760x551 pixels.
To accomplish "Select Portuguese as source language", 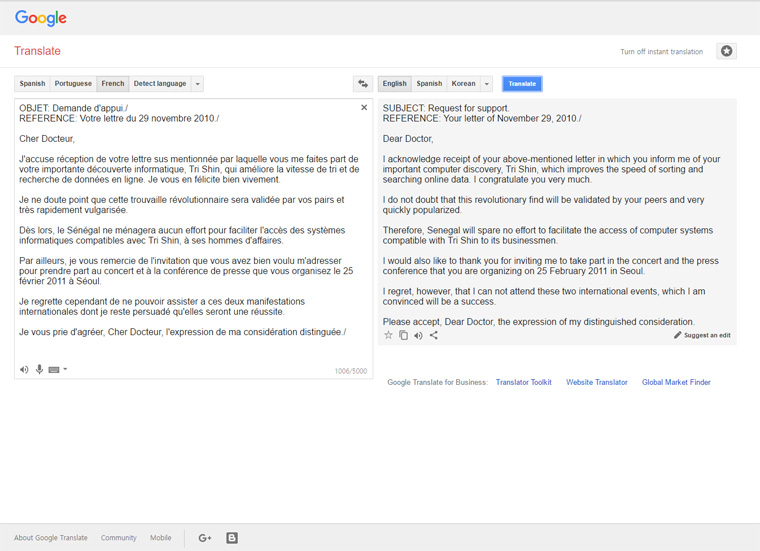I will 73,83.
